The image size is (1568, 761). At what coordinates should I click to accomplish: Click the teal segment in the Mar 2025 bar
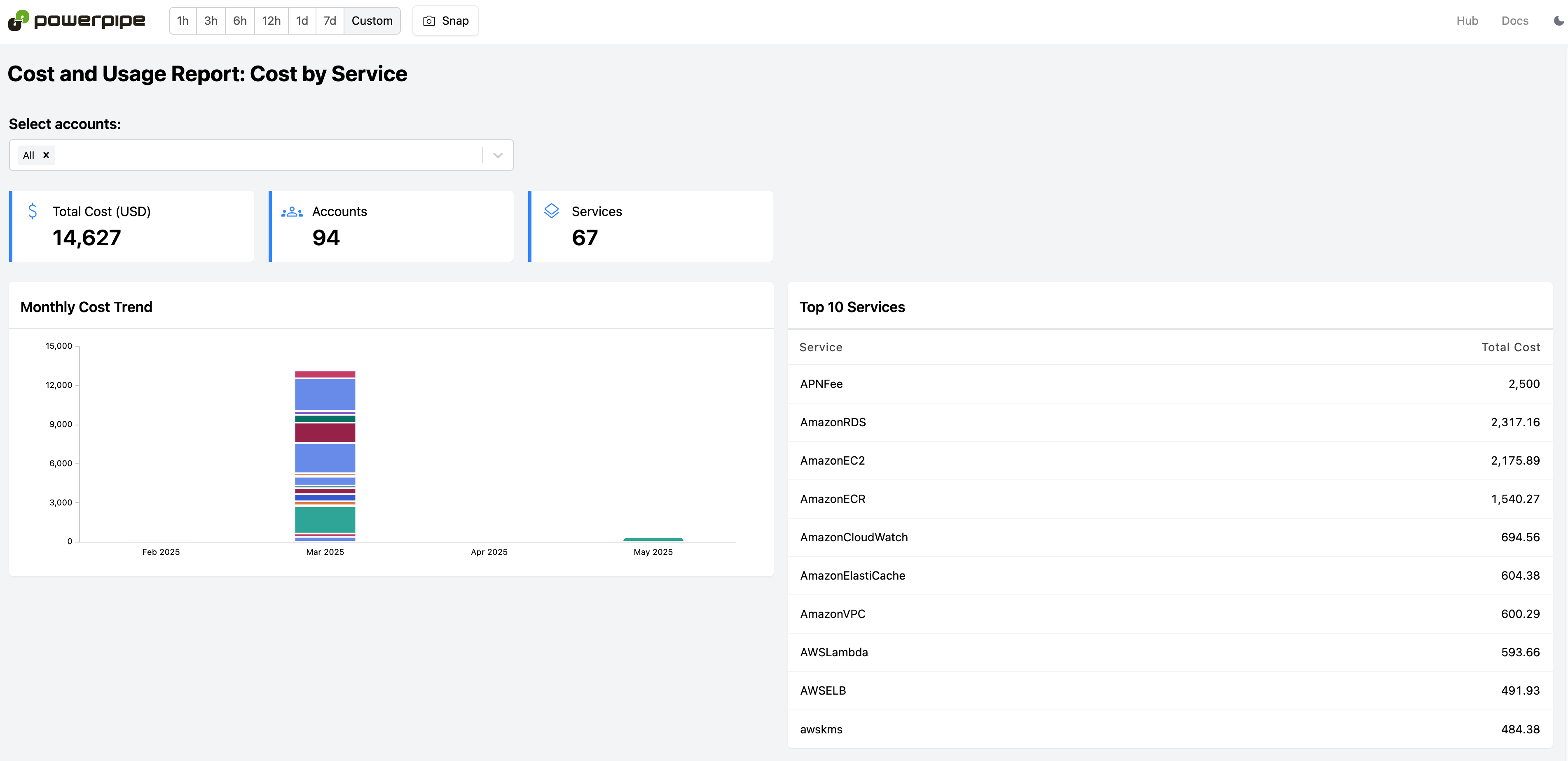(x=325, y=520)
